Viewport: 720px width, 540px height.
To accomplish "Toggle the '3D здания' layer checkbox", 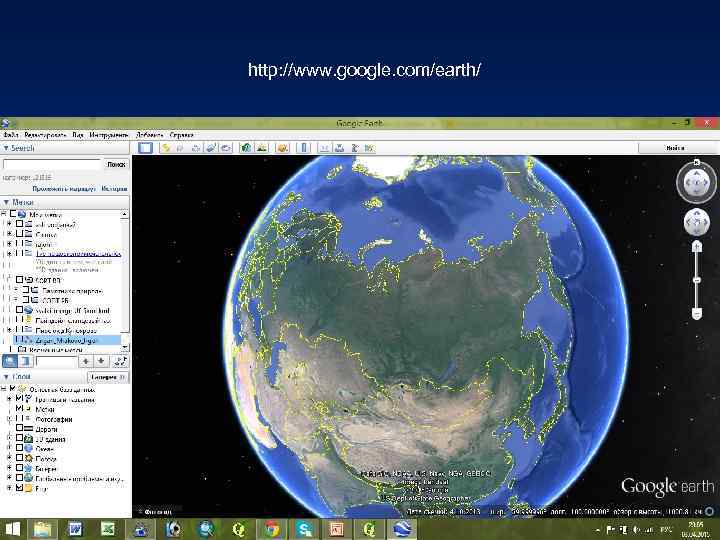I will click(x=19, y=439).
